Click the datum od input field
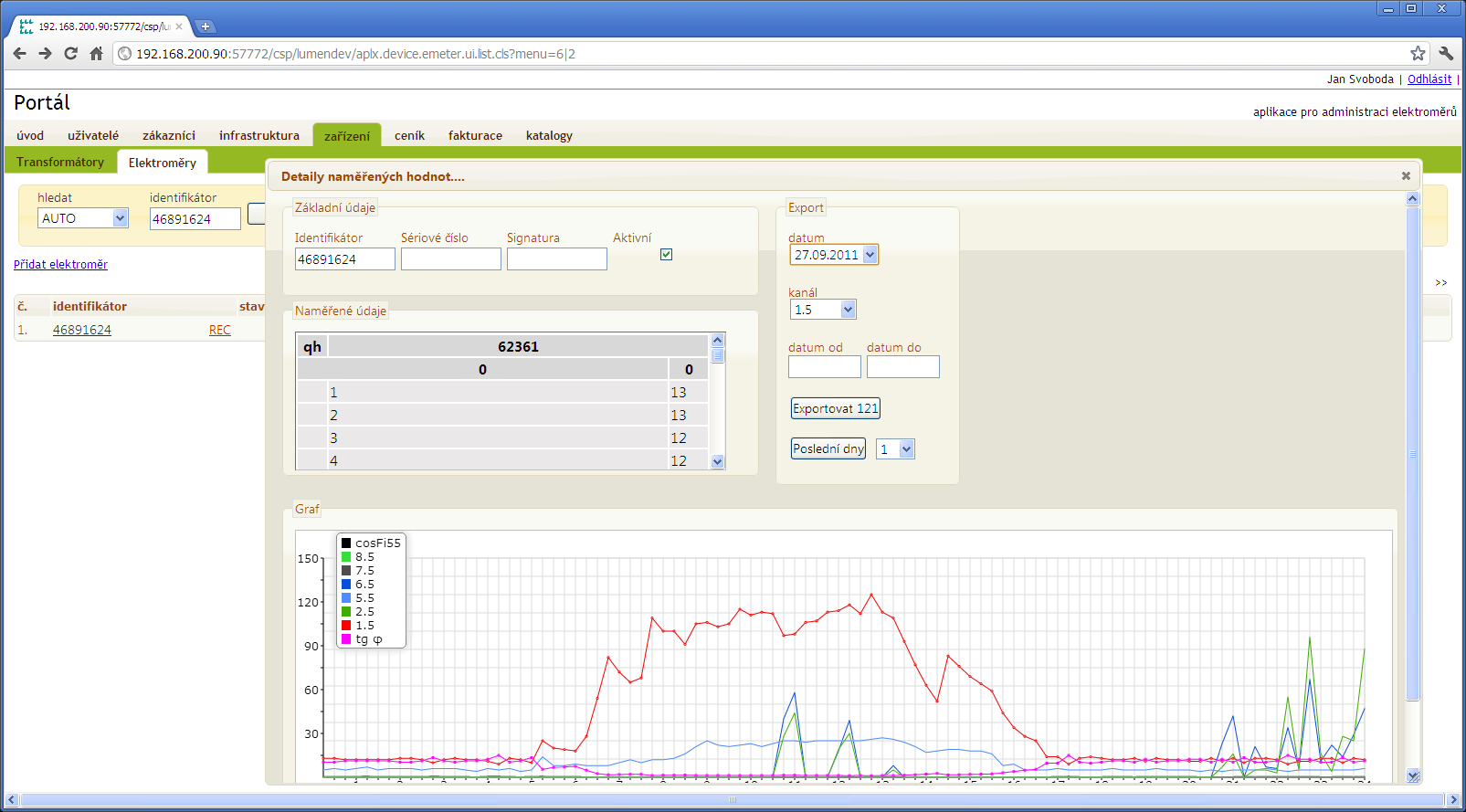Viewport: 1466px width, 812px height. pos(824,366)
